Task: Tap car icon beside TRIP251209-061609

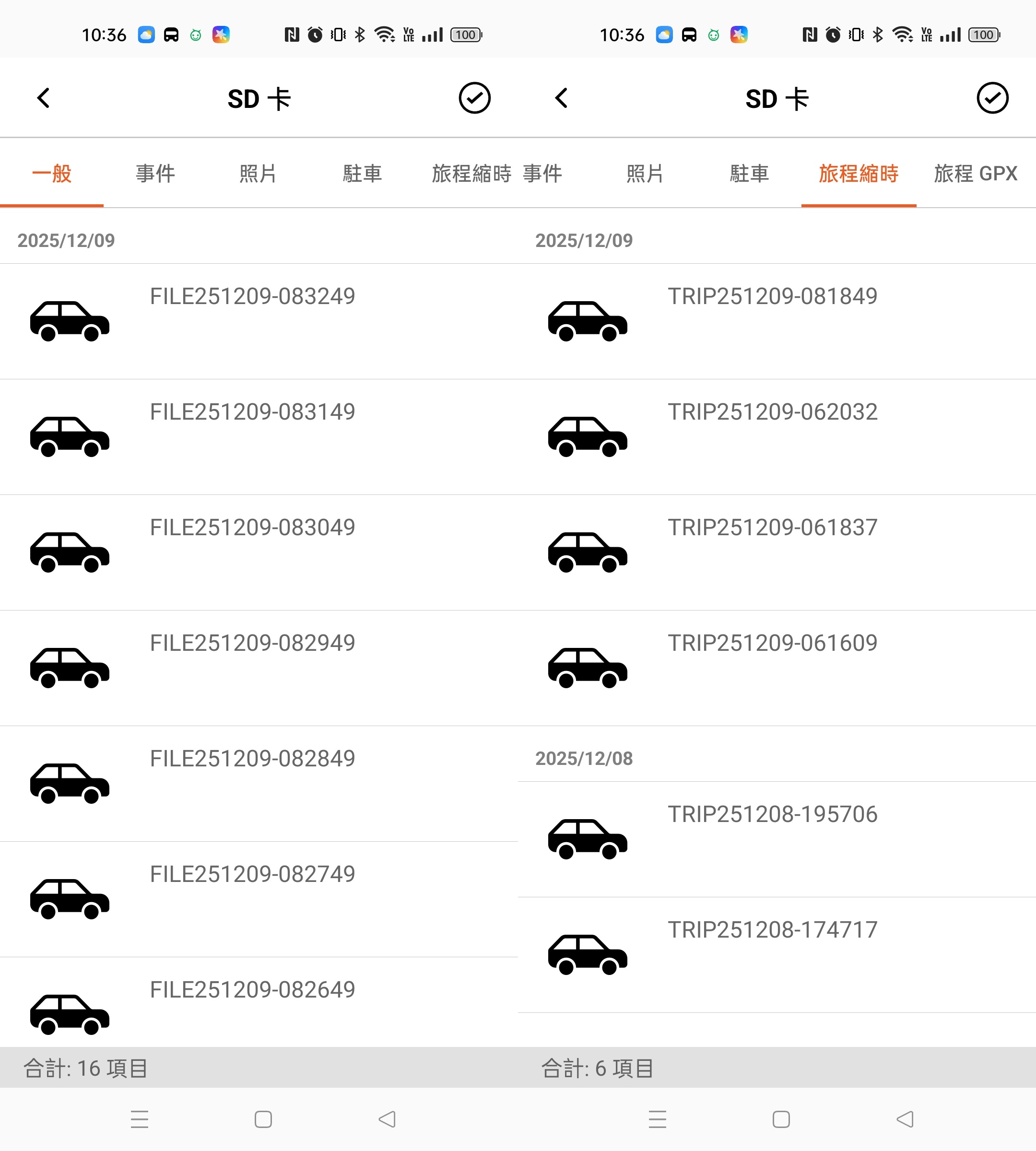Action: coord(588,668)
